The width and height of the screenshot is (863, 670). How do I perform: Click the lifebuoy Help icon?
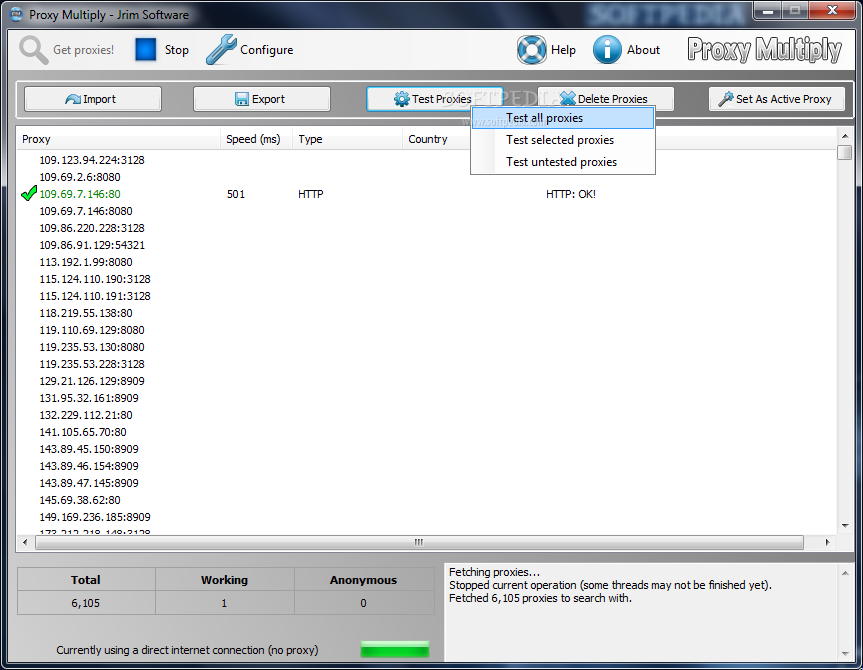click(532, 50)
